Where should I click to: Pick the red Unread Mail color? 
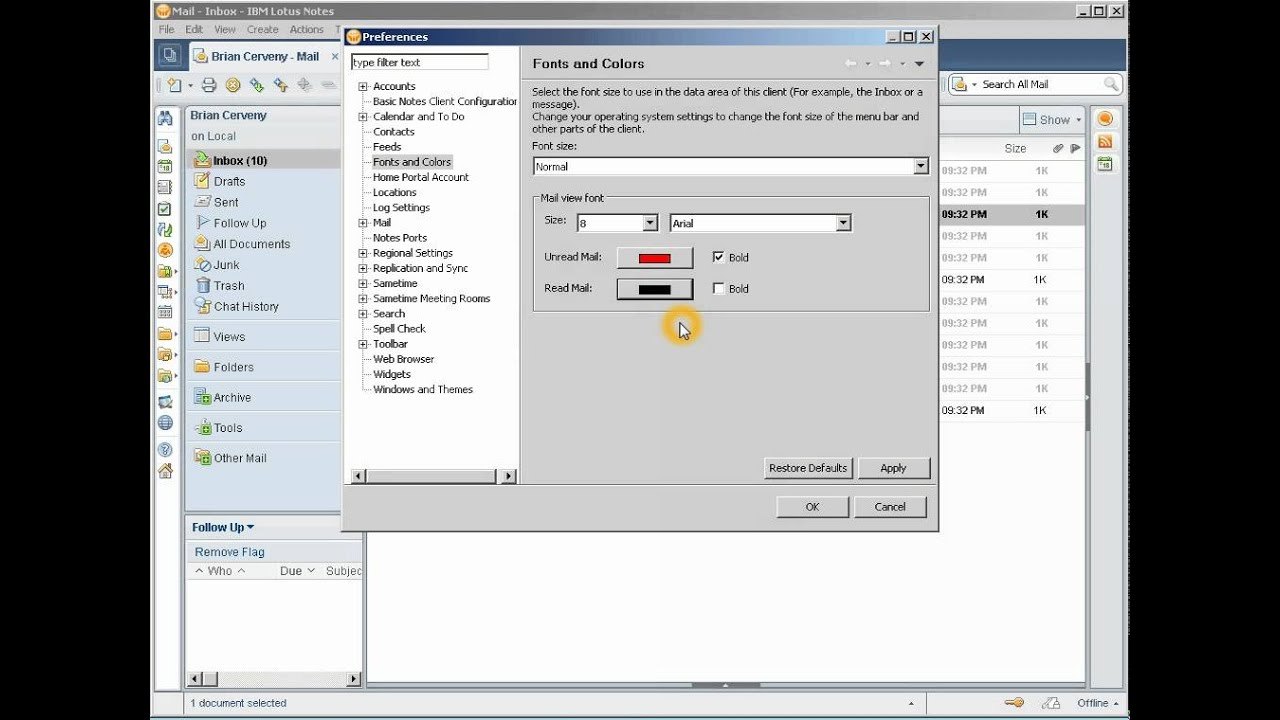[x=655, y=258]
